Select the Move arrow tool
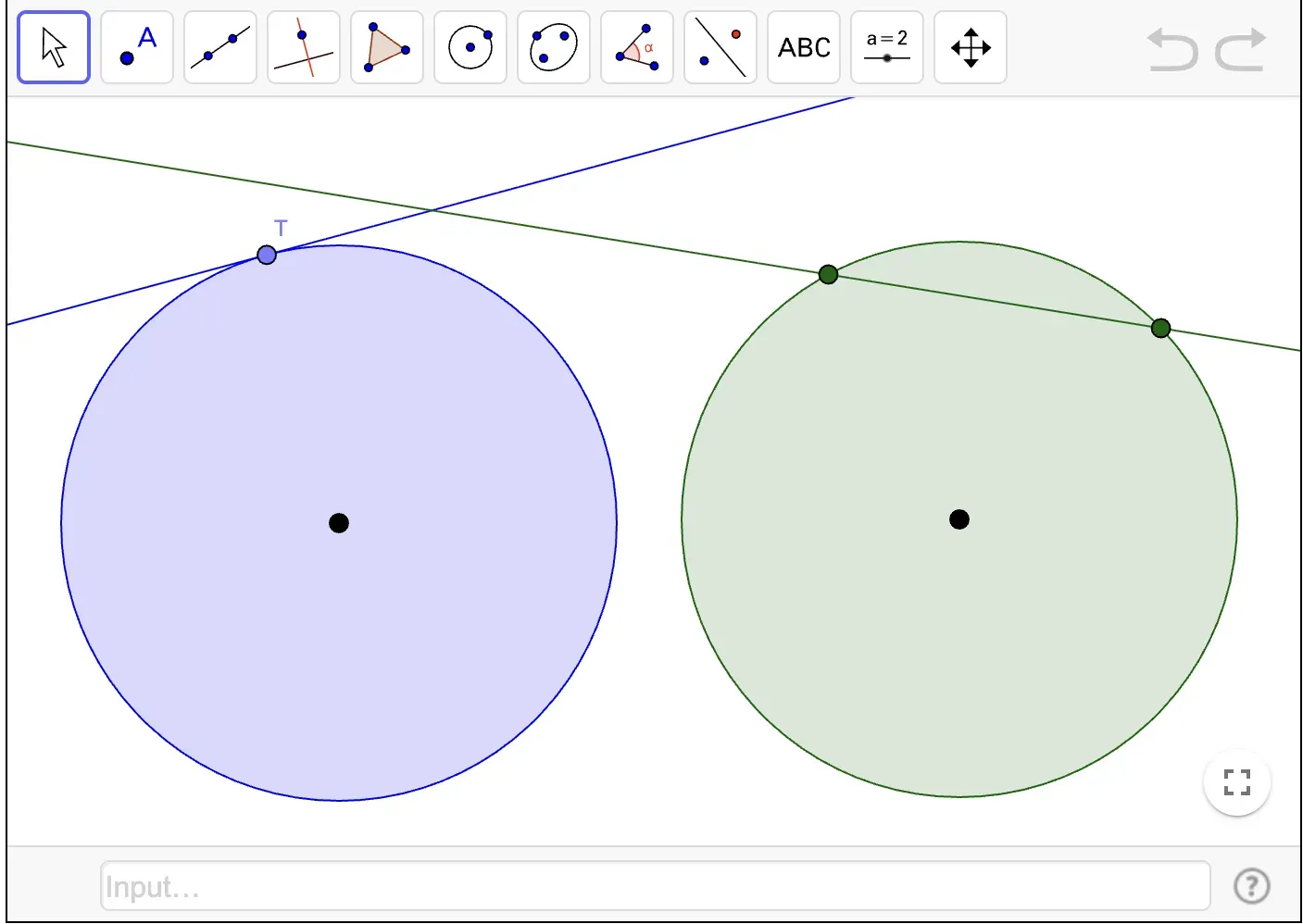Image resolution: width=1303 pixels, height=924 pixels. 54,47
